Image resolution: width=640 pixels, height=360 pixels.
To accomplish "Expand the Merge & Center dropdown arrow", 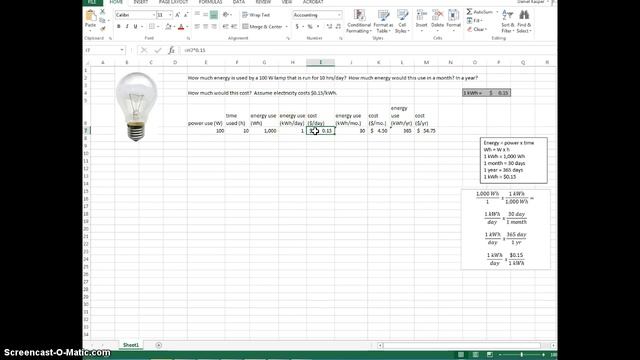I will click(287, 27).
